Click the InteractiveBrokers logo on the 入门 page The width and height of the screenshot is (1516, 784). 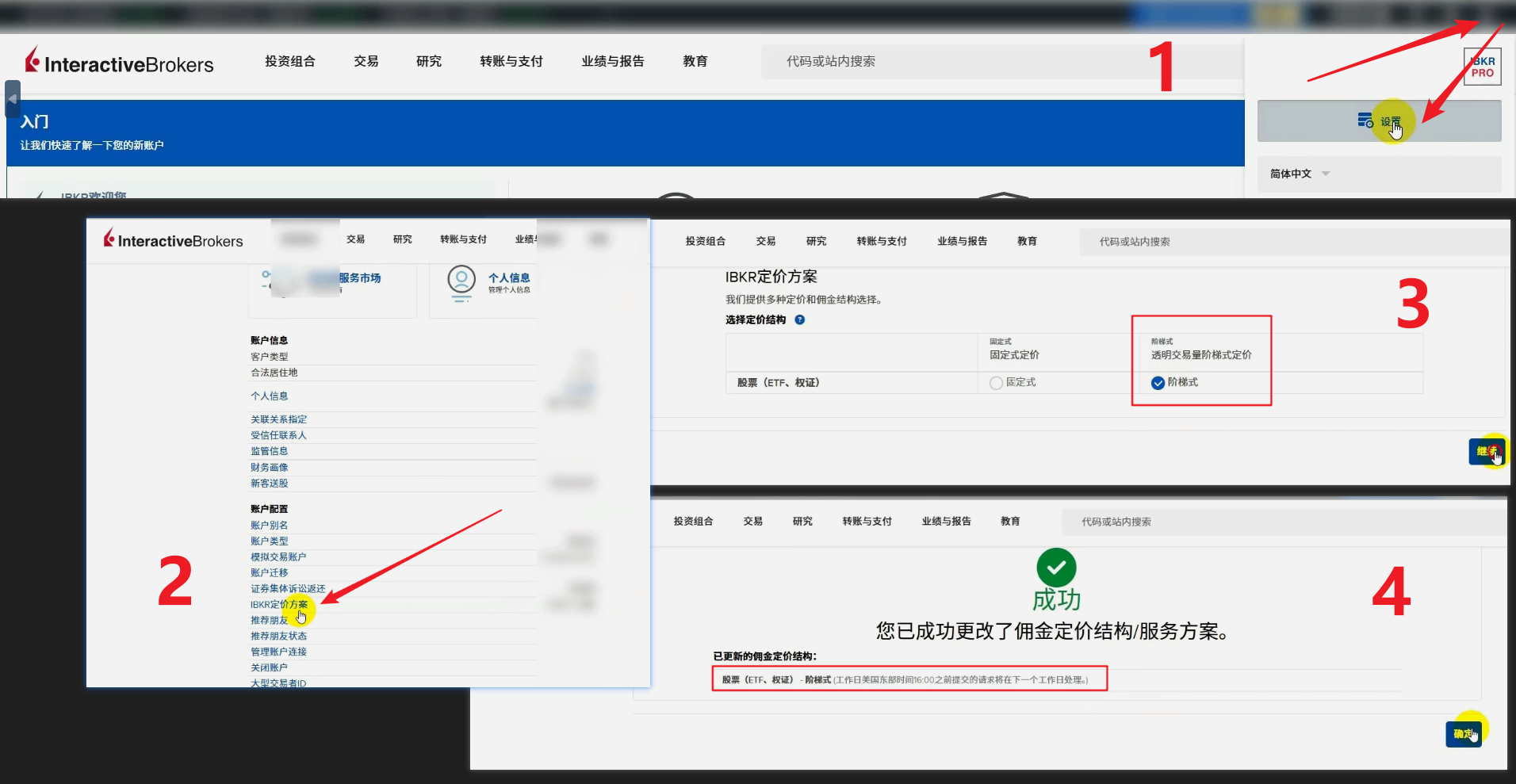(x=119, y=62)
